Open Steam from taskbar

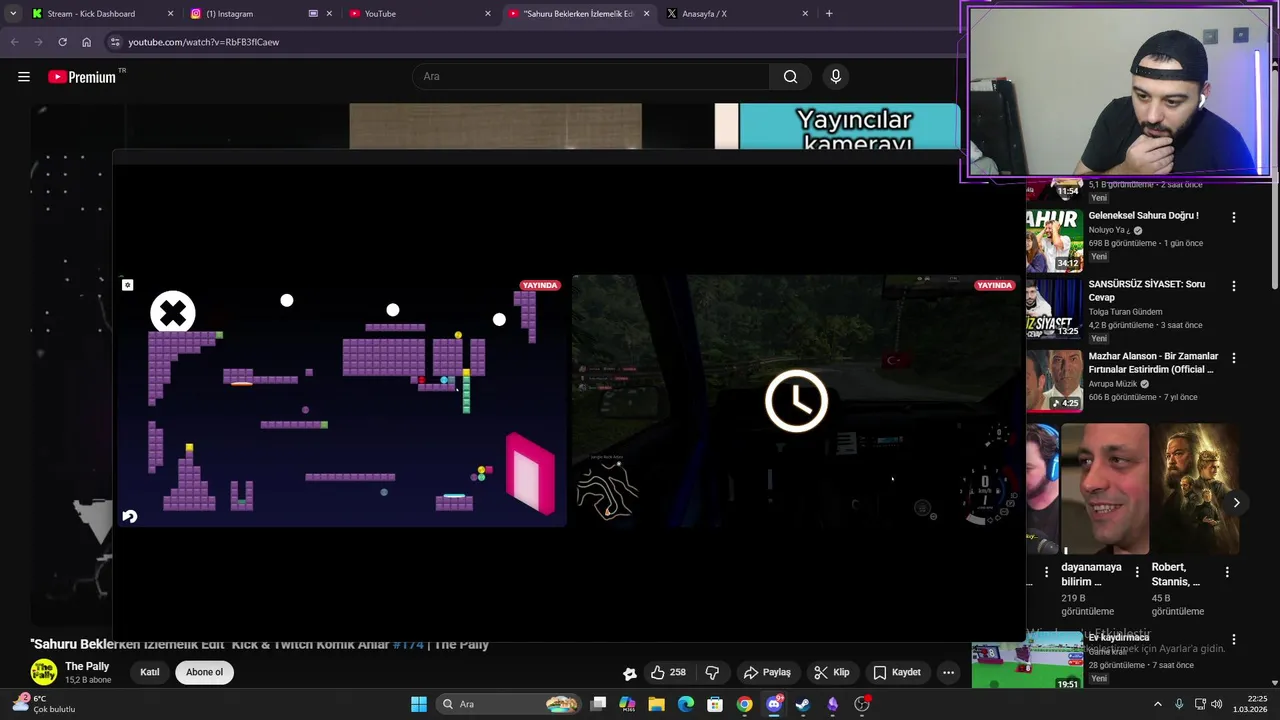803,704
